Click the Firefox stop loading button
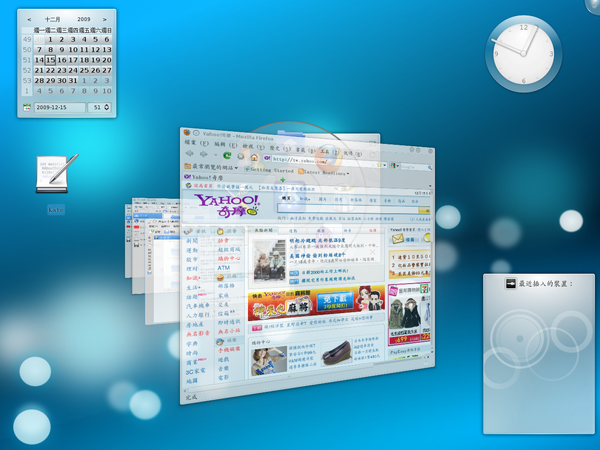 pos(241,156)
